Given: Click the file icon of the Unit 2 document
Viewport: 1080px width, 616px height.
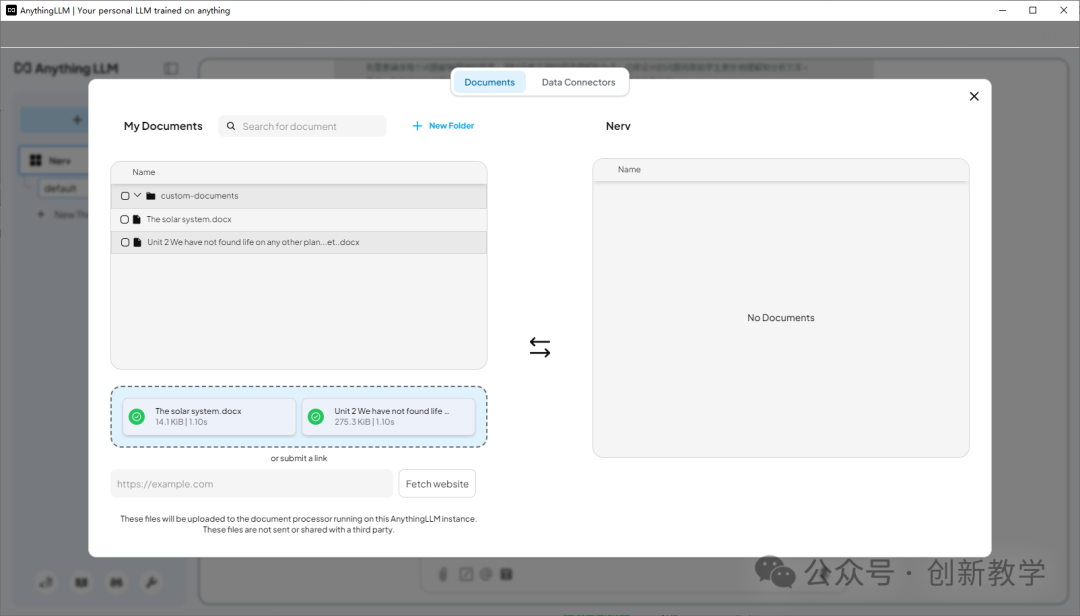Looking at the screenshot, I should [x=137, y=243].
